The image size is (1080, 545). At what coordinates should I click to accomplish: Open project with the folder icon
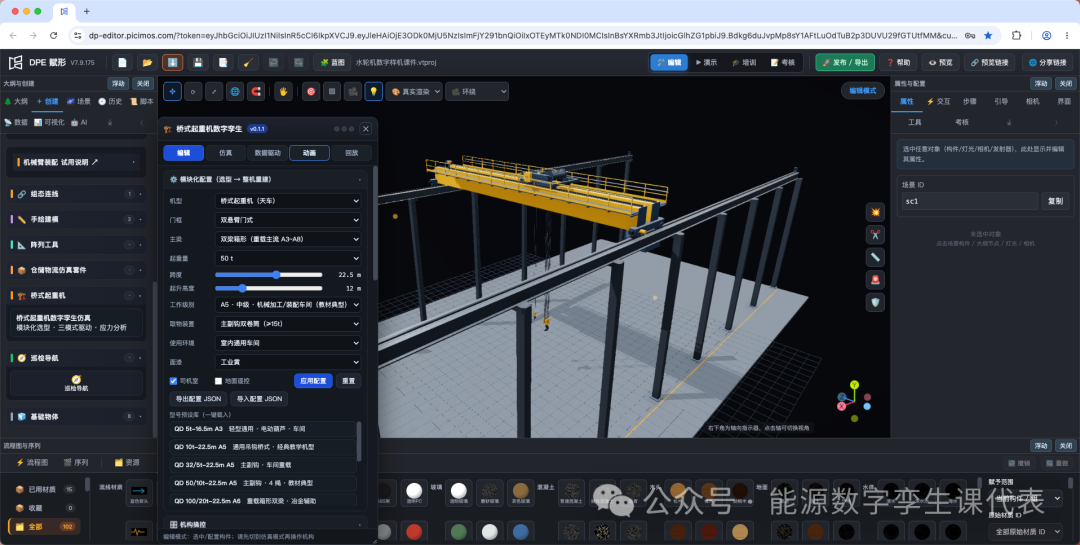(147, 63)
